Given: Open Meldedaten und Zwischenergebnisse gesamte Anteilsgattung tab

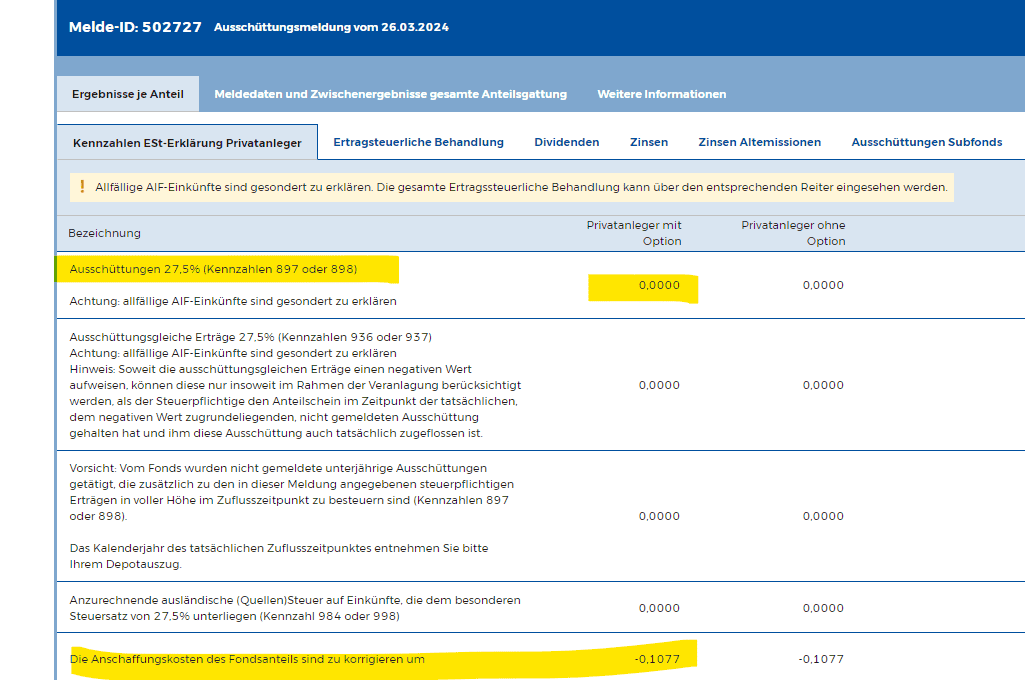Looking at the screenshot, I should [390, 94].
